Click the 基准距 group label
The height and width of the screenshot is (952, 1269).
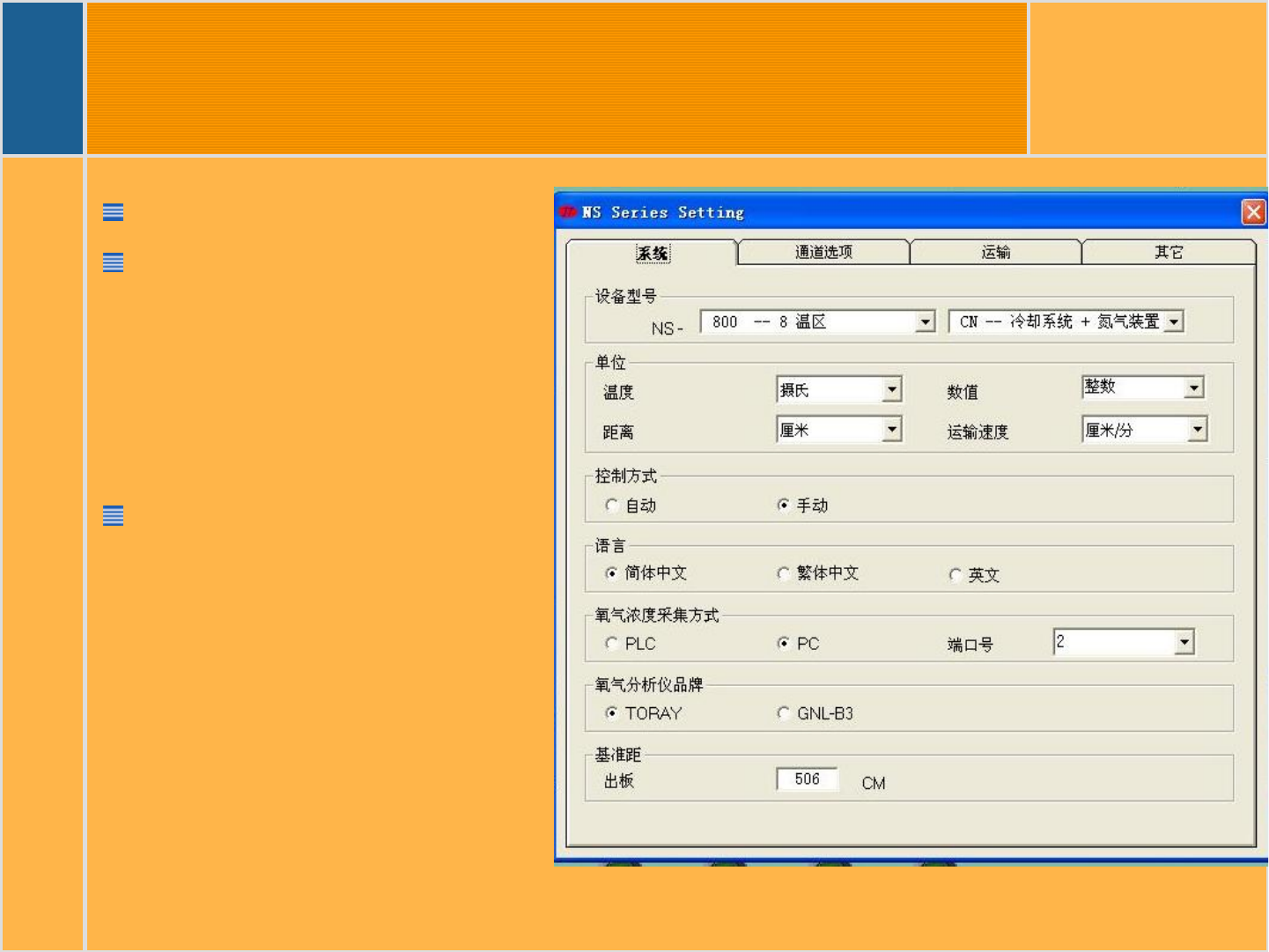[x=618, y=755]
